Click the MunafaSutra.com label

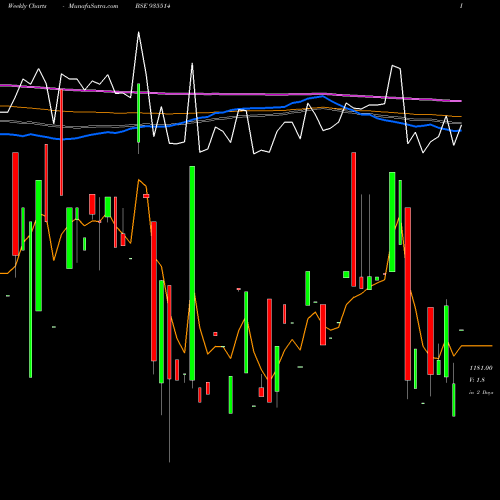coord(93,6)
